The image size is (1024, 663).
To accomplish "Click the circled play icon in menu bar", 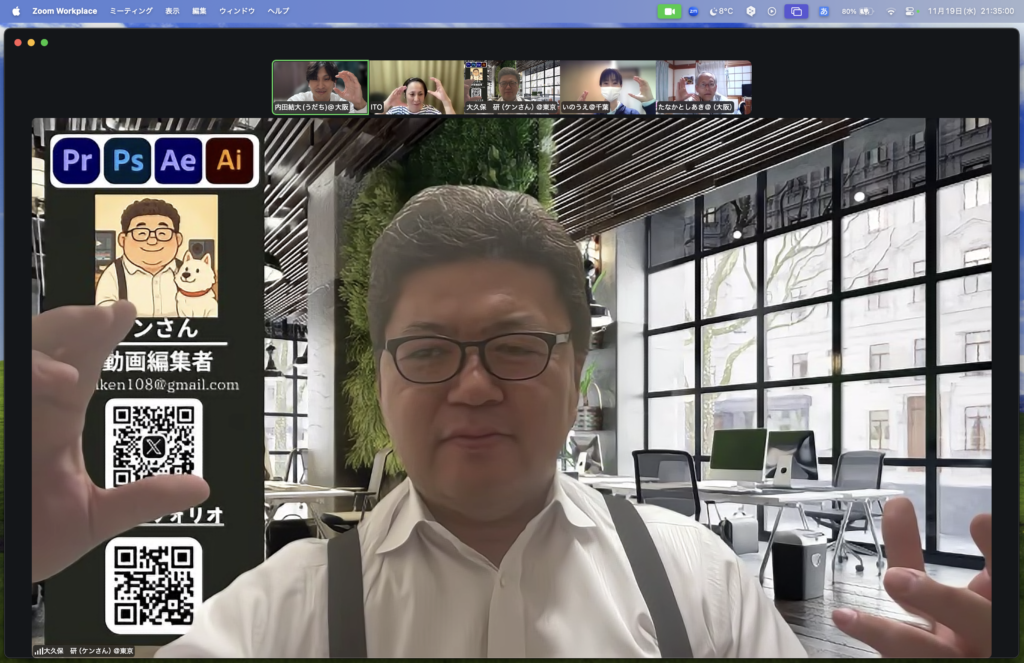I will click(x=771, y=11).
